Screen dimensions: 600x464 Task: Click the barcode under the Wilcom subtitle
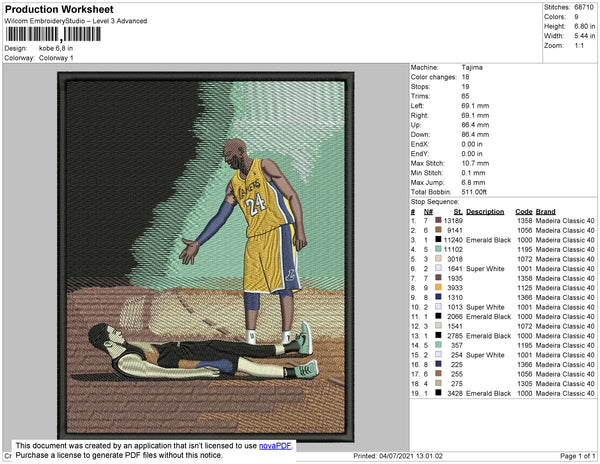tap(53, 34)
